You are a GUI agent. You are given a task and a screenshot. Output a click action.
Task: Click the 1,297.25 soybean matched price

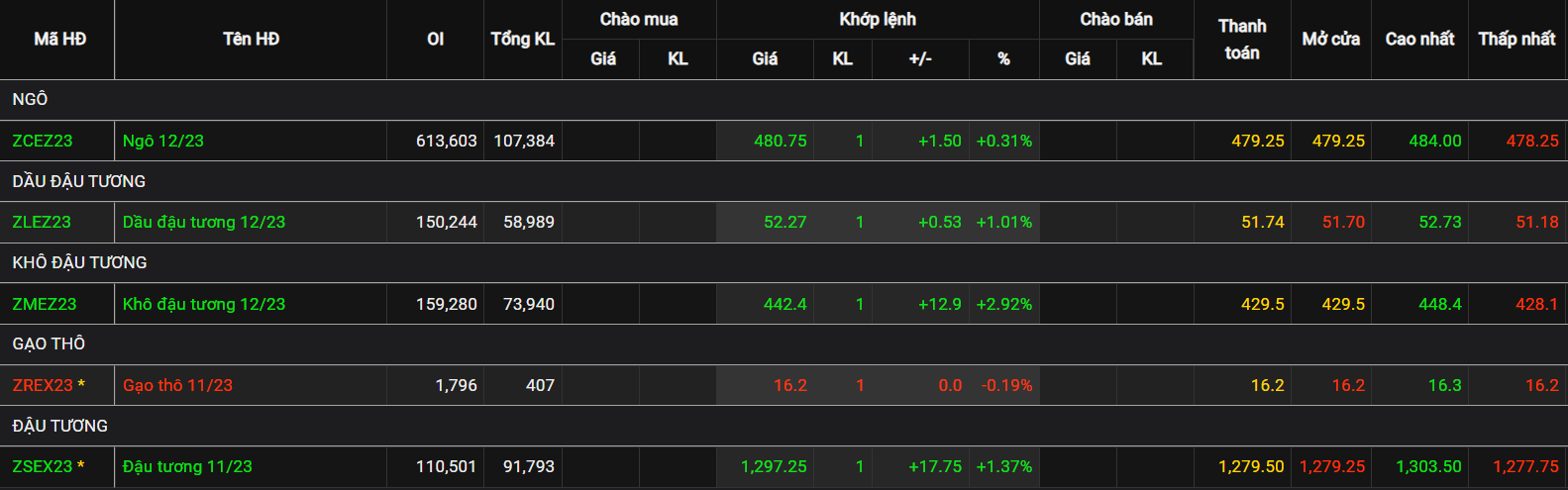(774, 466)
